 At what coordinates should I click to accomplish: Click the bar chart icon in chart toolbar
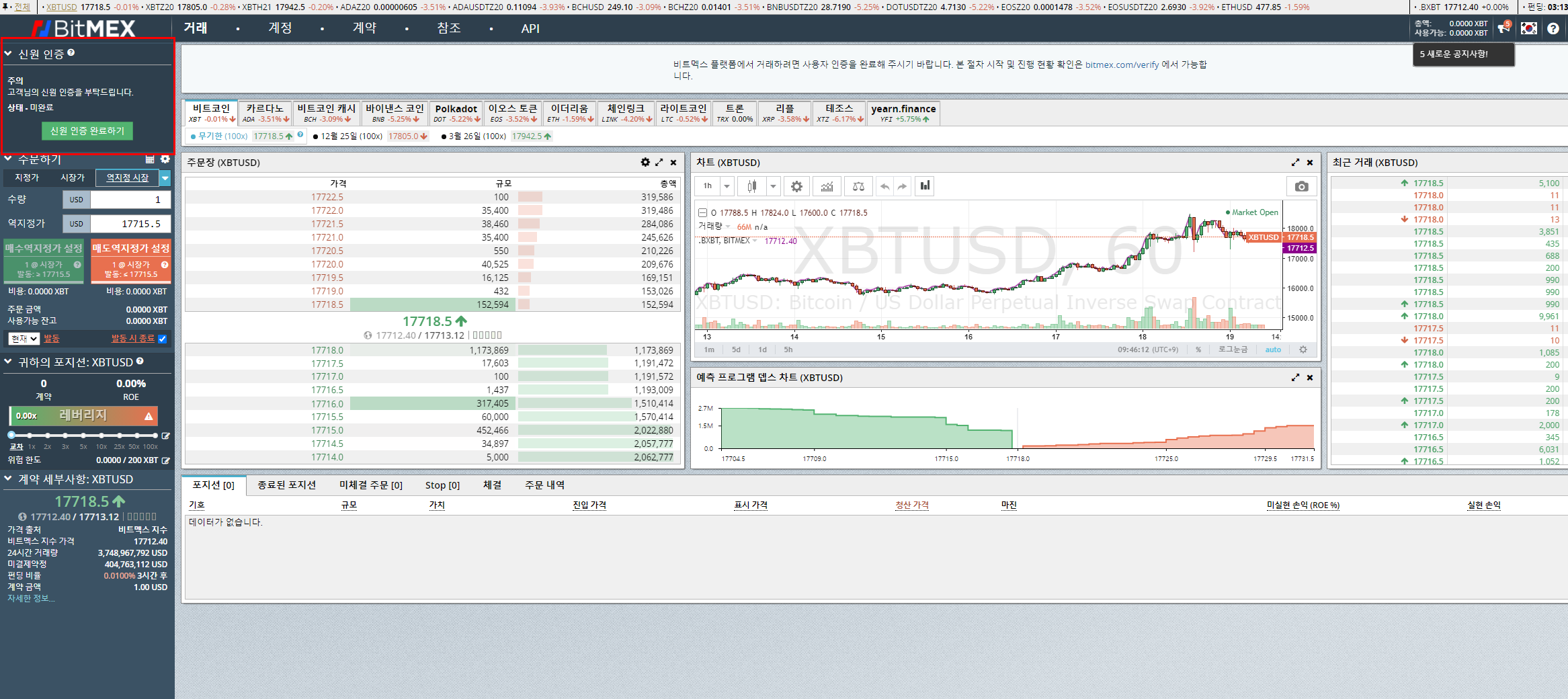point(925,186)
